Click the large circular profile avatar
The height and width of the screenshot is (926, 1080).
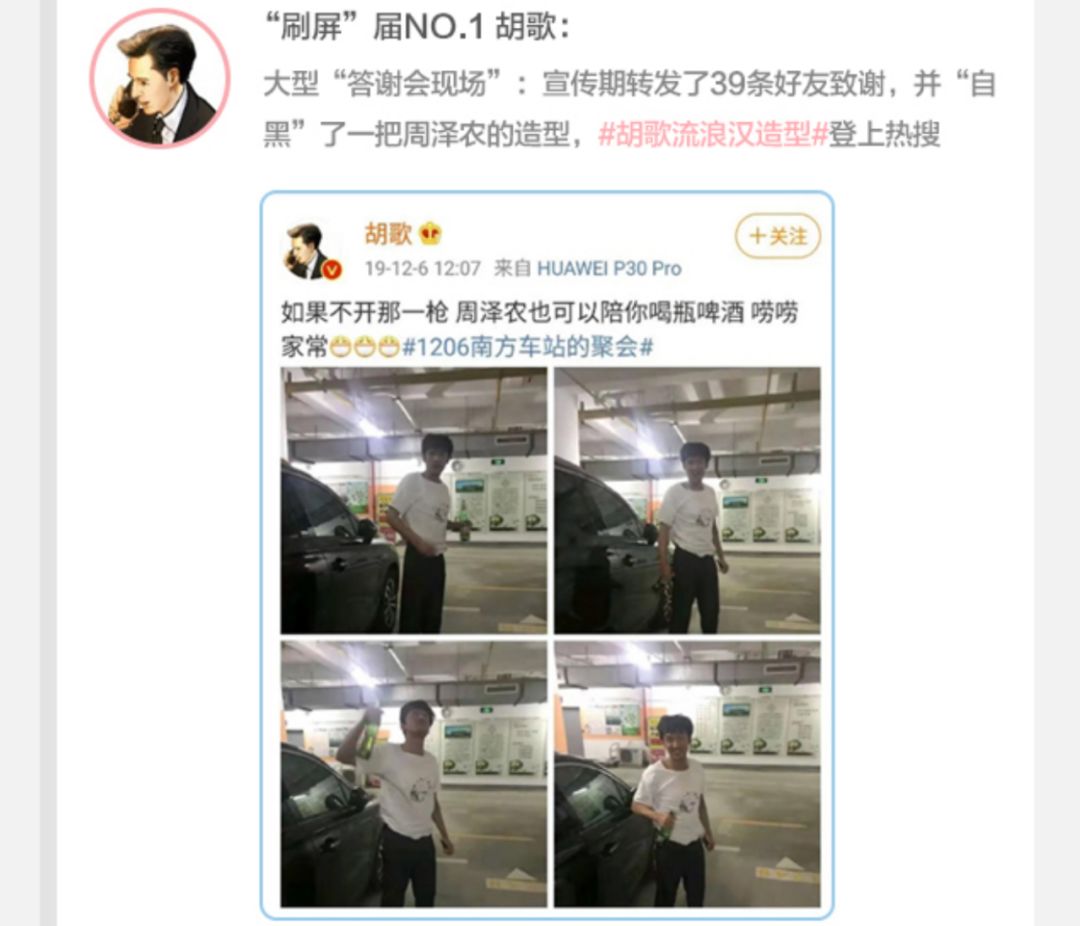160,78
